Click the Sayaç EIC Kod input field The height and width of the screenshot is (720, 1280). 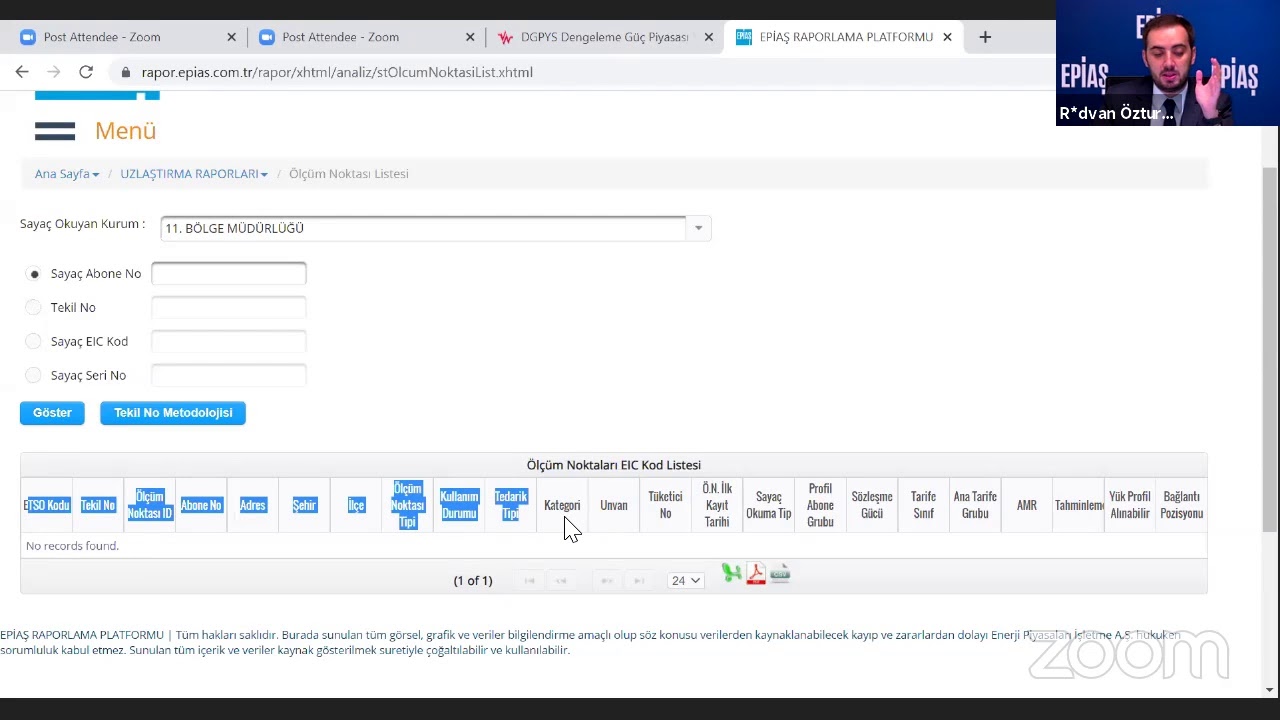pos(229,342)
